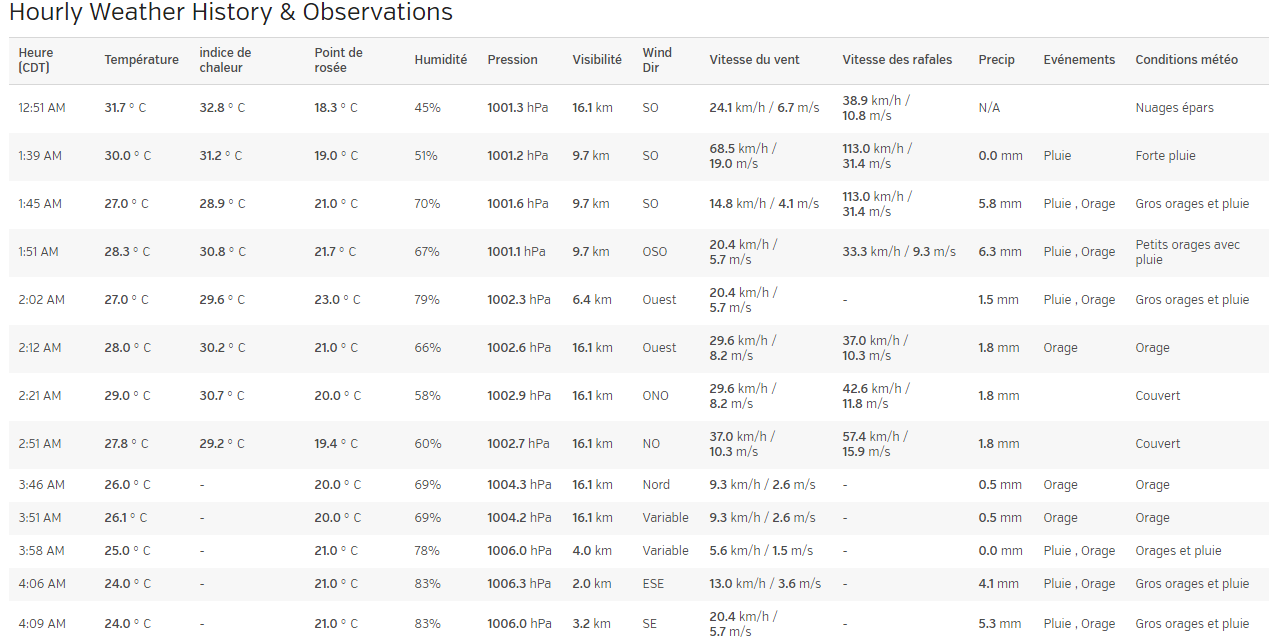Click the 1004.3 hPa pressure value

[519, 485]
